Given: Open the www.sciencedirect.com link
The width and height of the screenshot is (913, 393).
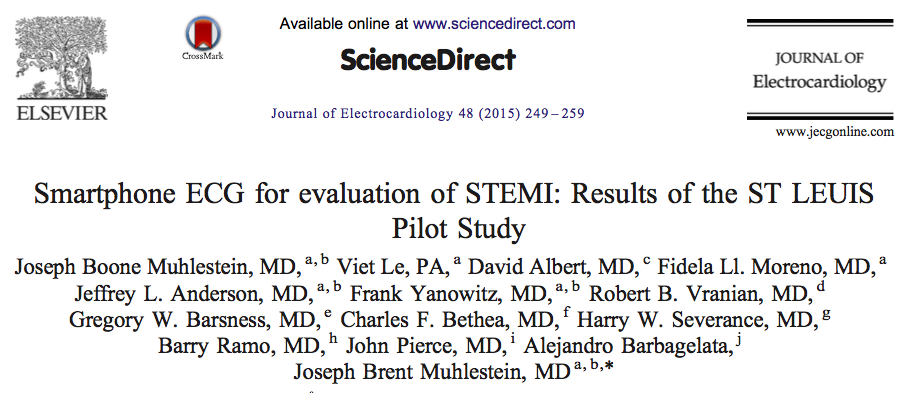Looking at the screenshot, I should (494, 24).
